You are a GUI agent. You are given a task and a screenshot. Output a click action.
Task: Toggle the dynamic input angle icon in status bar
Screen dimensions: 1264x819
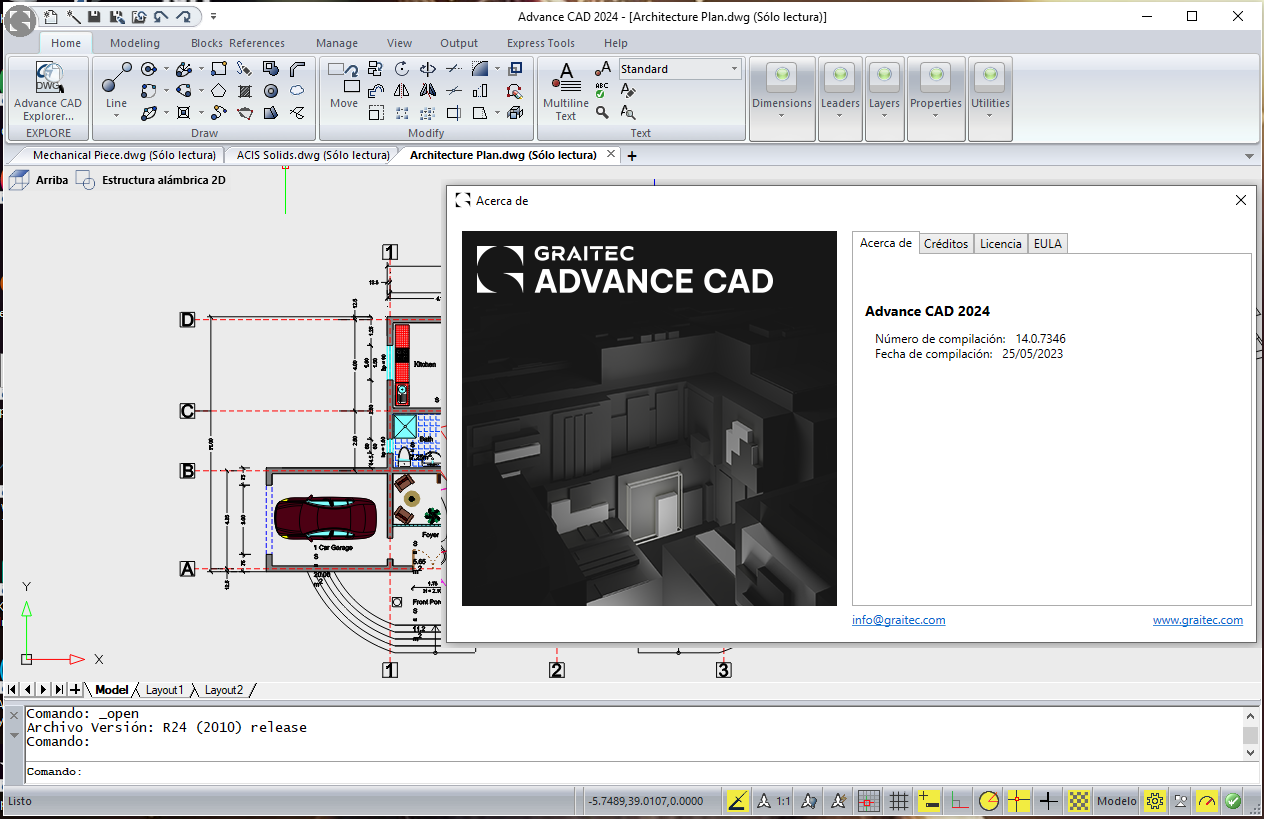(x=738, y=800)
